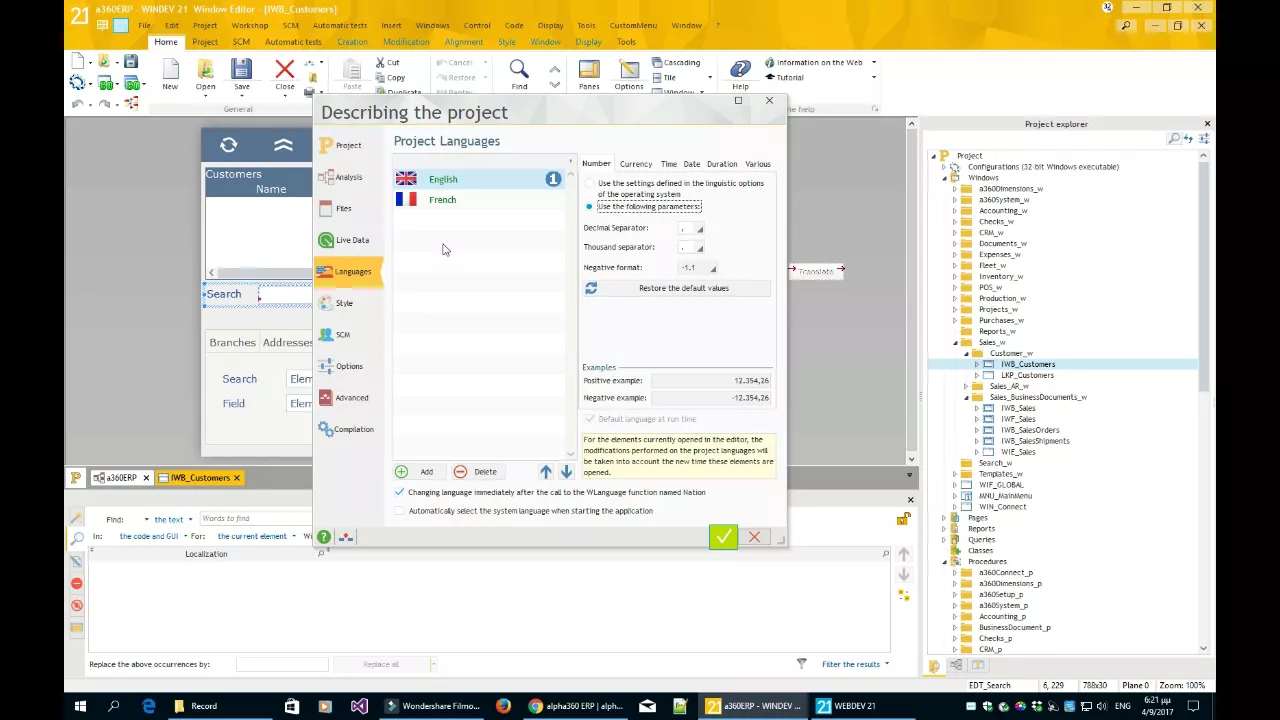1280x720 pixels.
Task: Switch to the Currency tab
Action: tap(635, 164)
